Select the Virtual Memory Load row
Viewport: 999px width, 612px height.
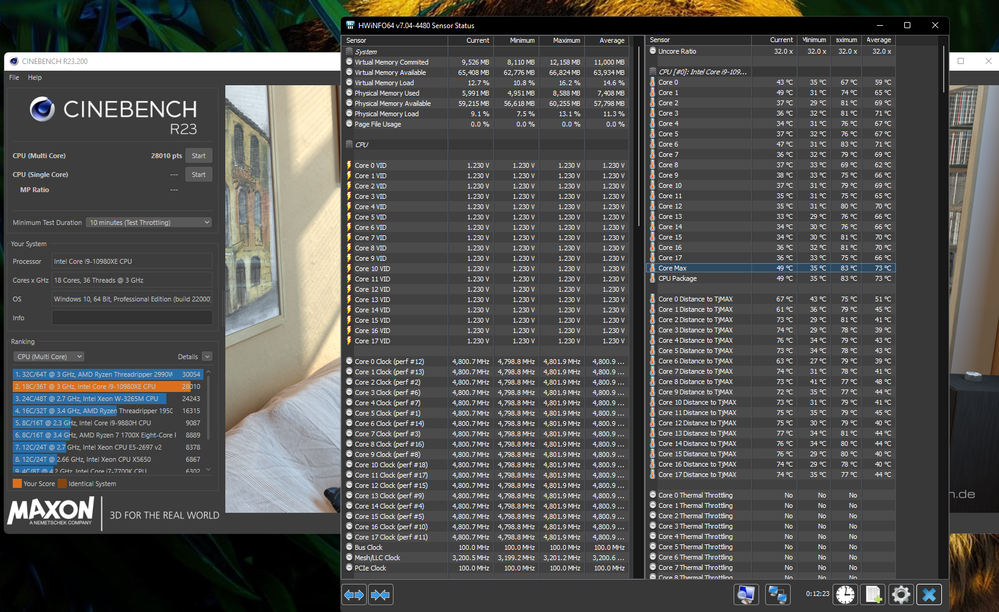click(x=487, y=83)
